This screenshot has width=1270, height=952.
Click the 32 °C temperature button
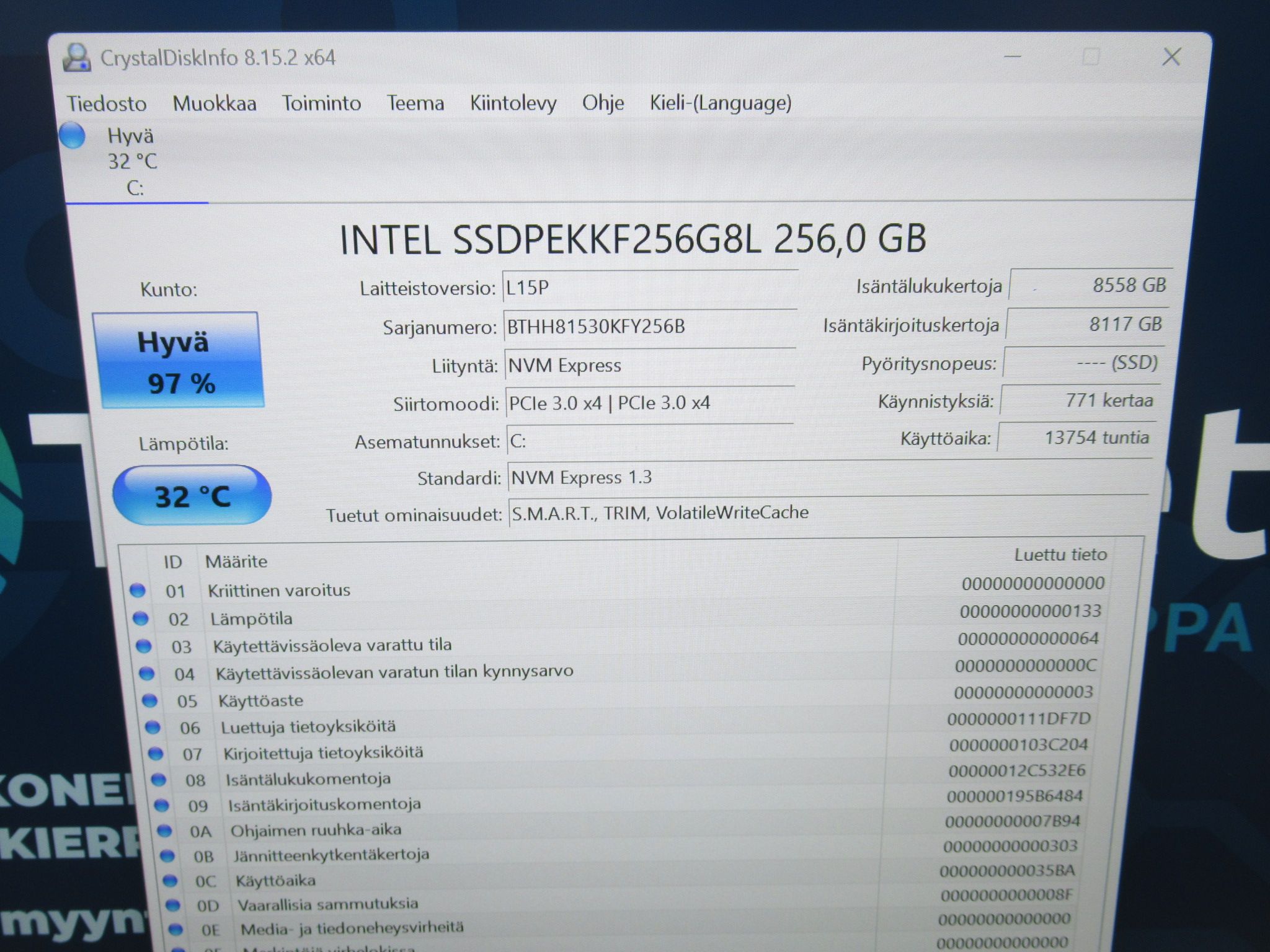point(192,495)
